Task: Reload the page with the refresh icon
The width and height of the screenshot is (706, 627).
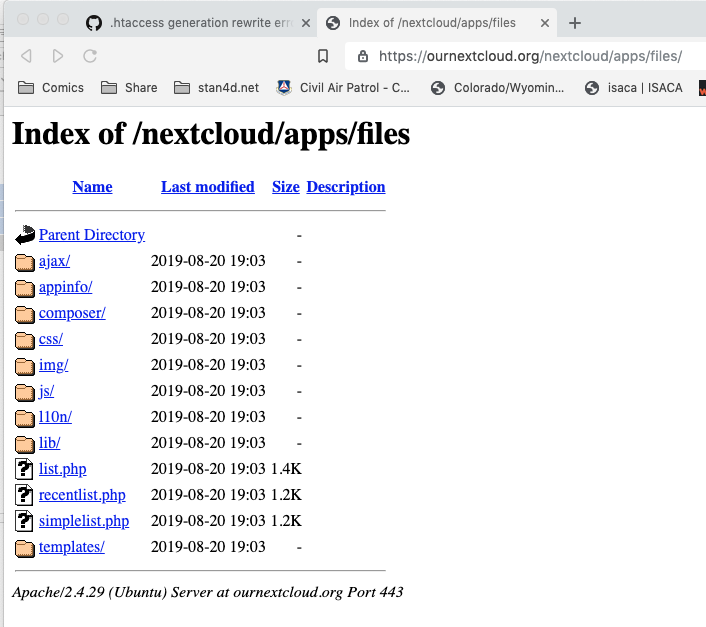Action: (90, 56)
